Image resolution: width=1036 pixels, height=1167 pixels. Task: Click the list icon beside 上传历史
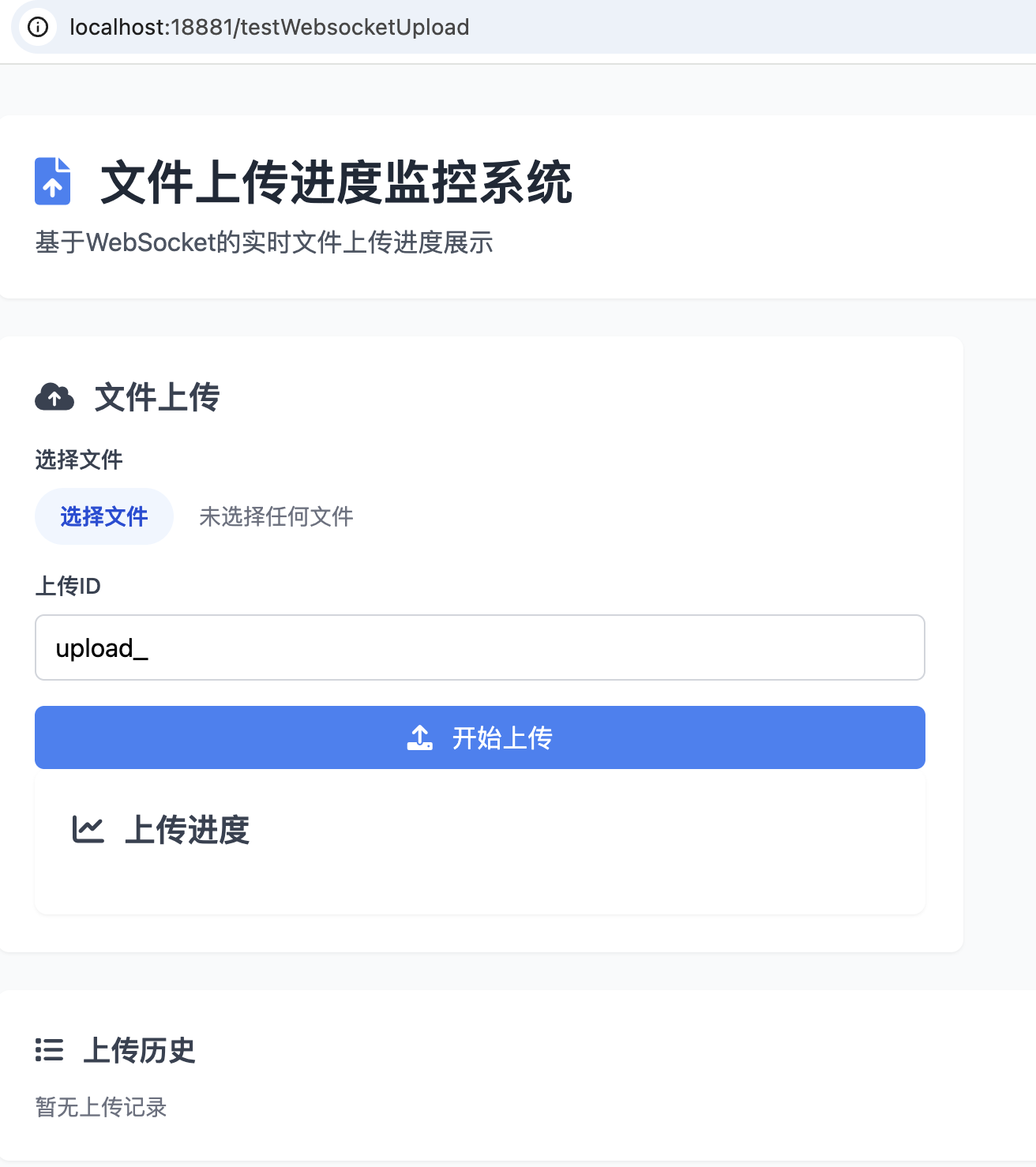pos(49,1050)
